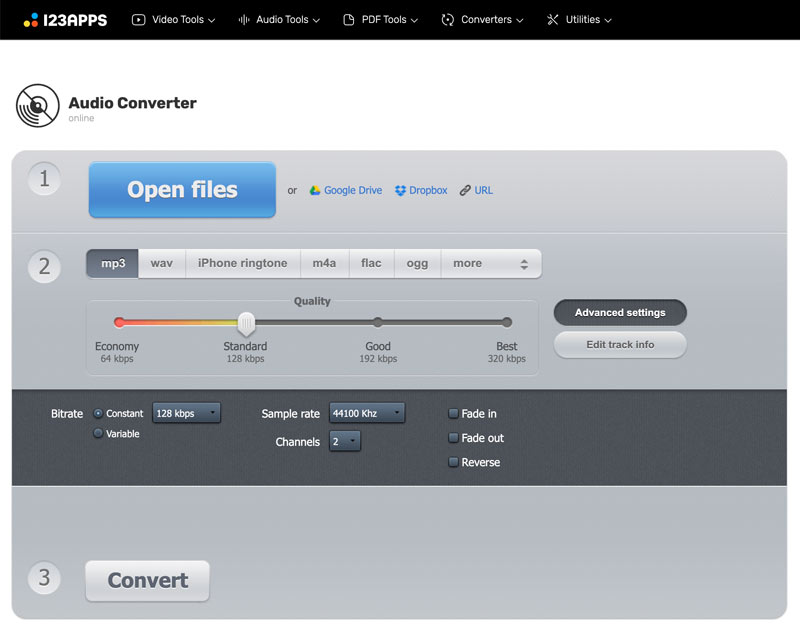Screen dimensions: 800x633
Task: Click the Standard 128 kbps label
Action: tap(245, 352)
